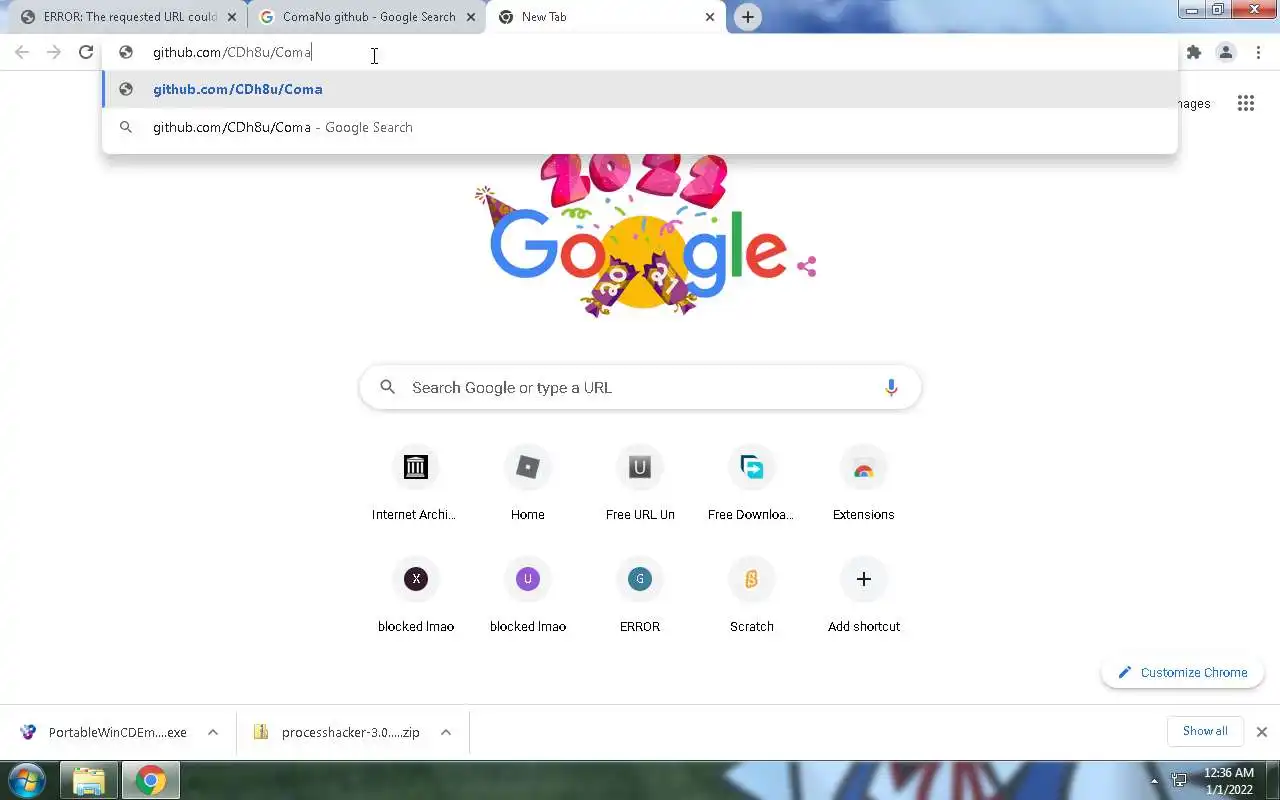Close the New Tab tab
1280x800 pixels.
click(x=710, y=17)
